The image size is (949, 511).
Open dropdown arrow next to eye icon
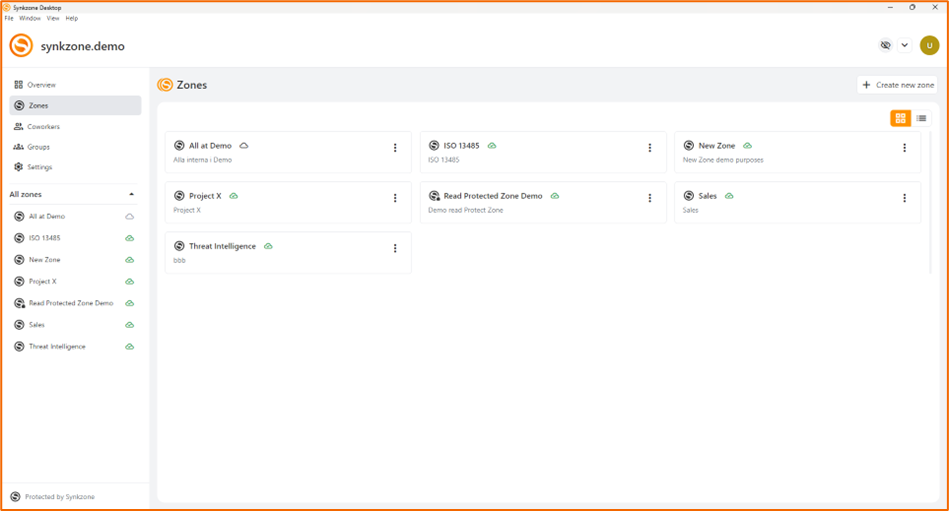(x=904, y=45)
